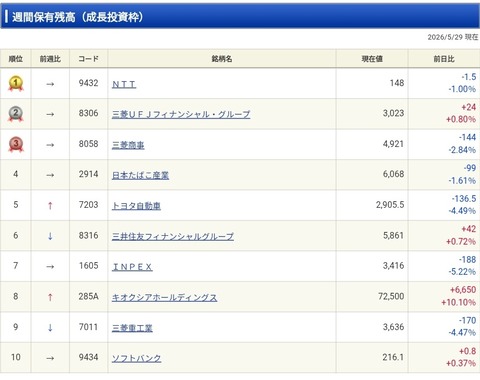This screenshot has width=480, height=380.
Task: Click stock code 8058
Action: coord(88,144)
